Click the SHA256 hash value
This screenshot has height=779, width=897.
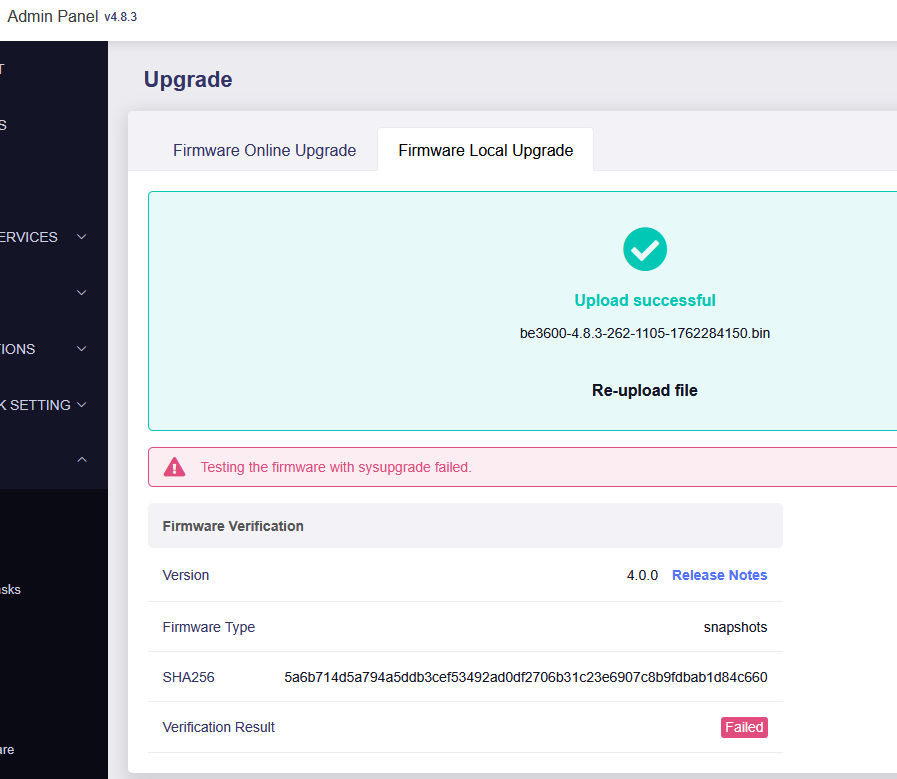point(525,677)
